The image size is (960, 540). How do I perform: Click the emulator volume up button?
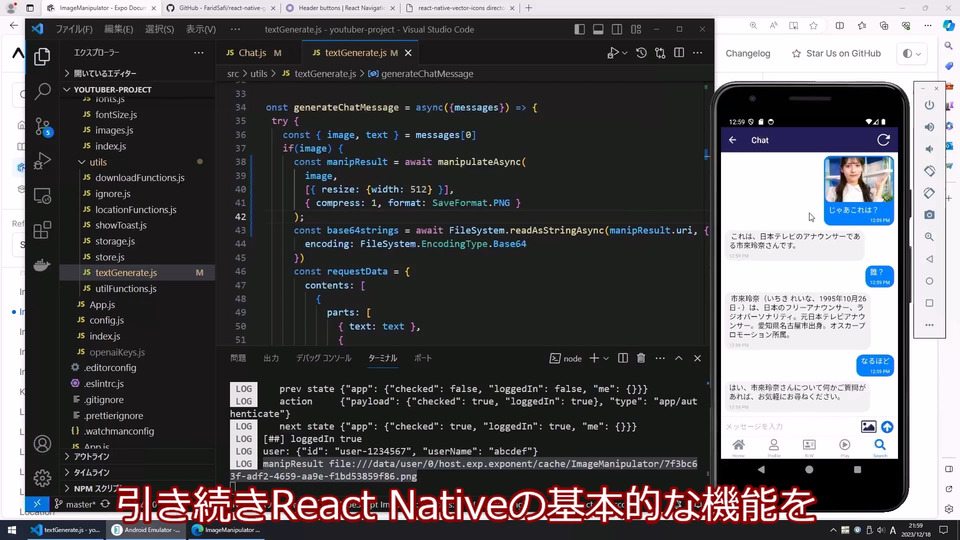(929, 127)
